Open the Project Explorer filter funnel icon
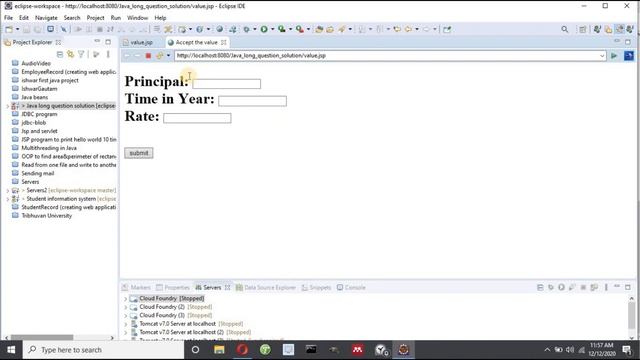640x360 pixels. 81,54
